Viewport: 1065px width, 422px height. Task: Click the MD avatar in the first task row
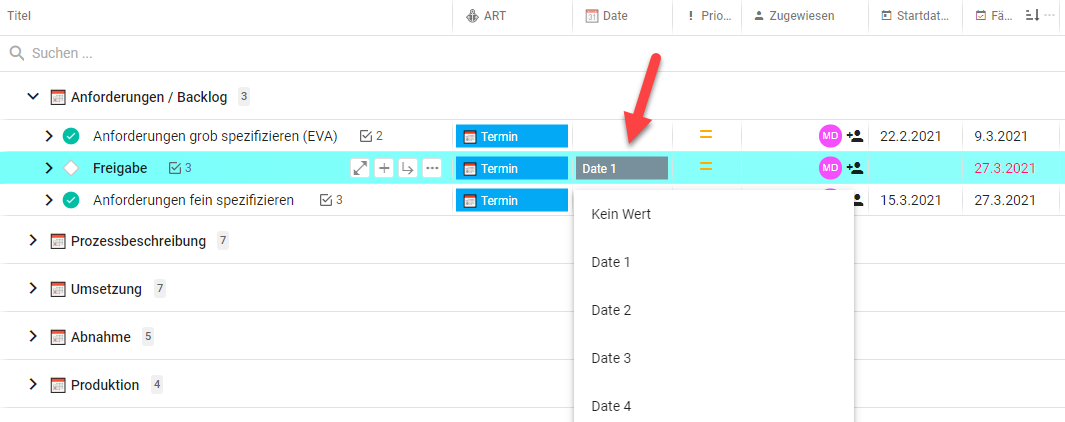[x=830, y=136]
